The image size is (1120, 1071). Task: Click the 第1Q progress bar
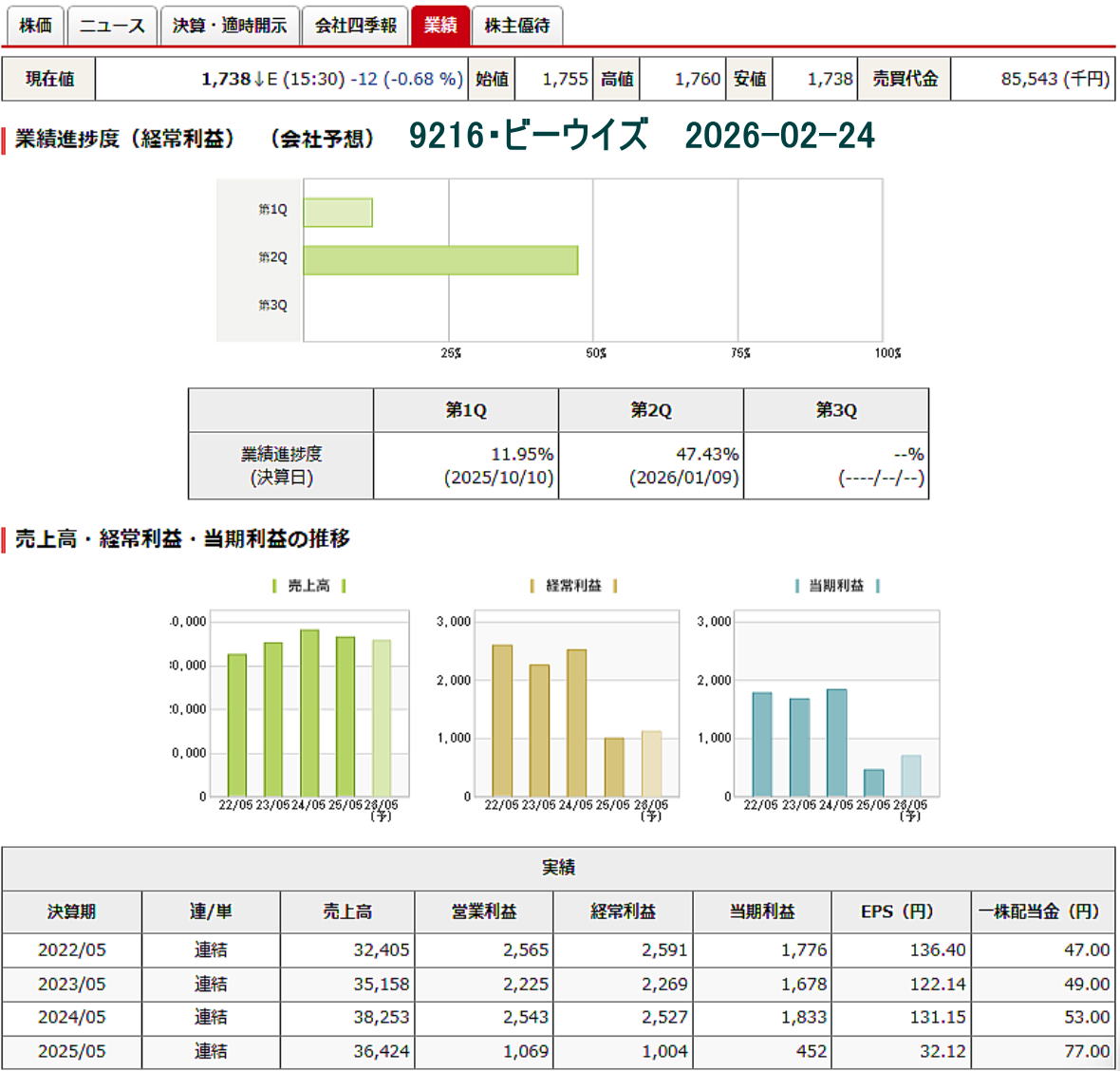(x=338, y=212)
